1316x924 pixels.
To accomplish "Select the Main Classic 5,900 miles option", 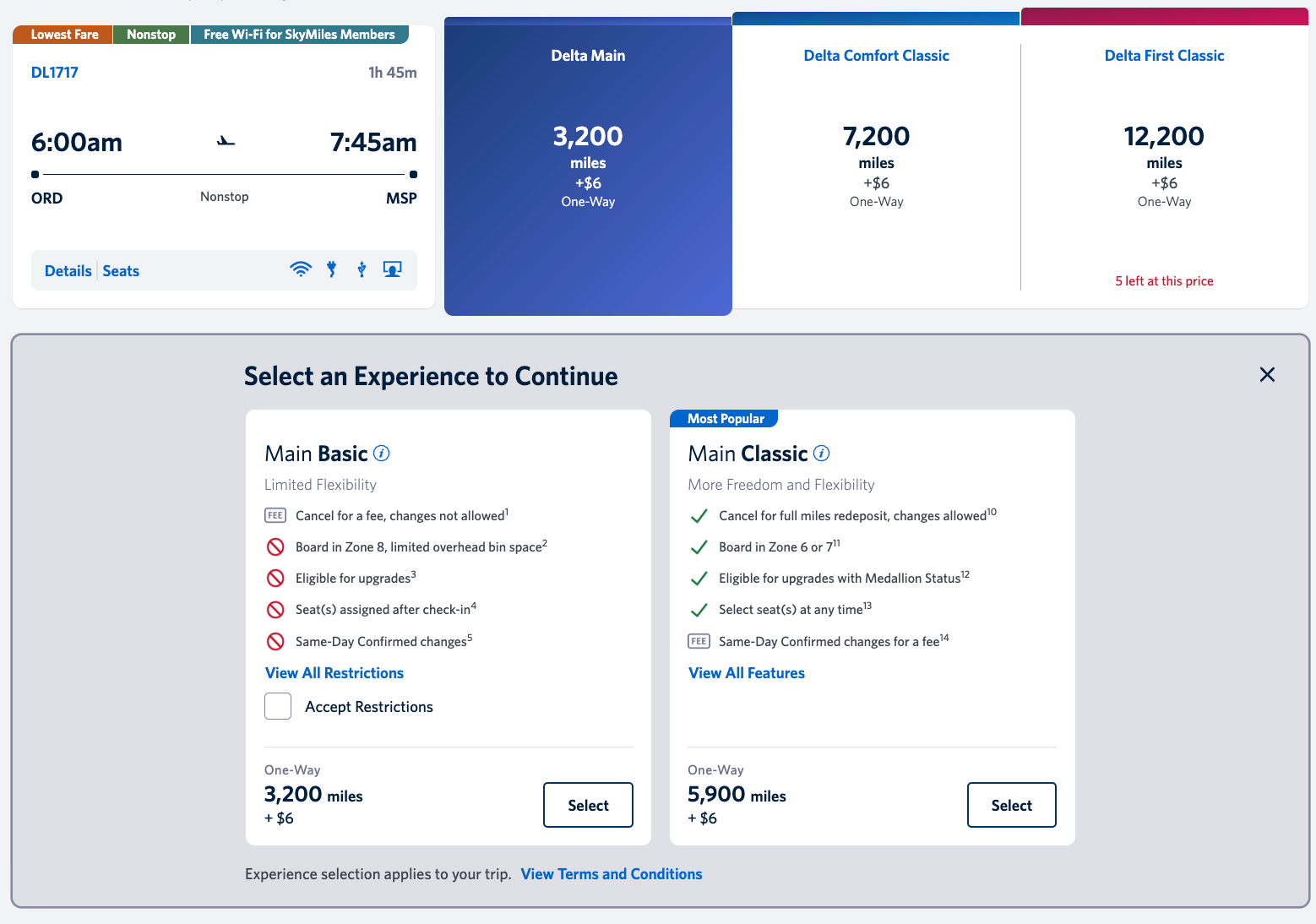I will tap(1011, 805).
